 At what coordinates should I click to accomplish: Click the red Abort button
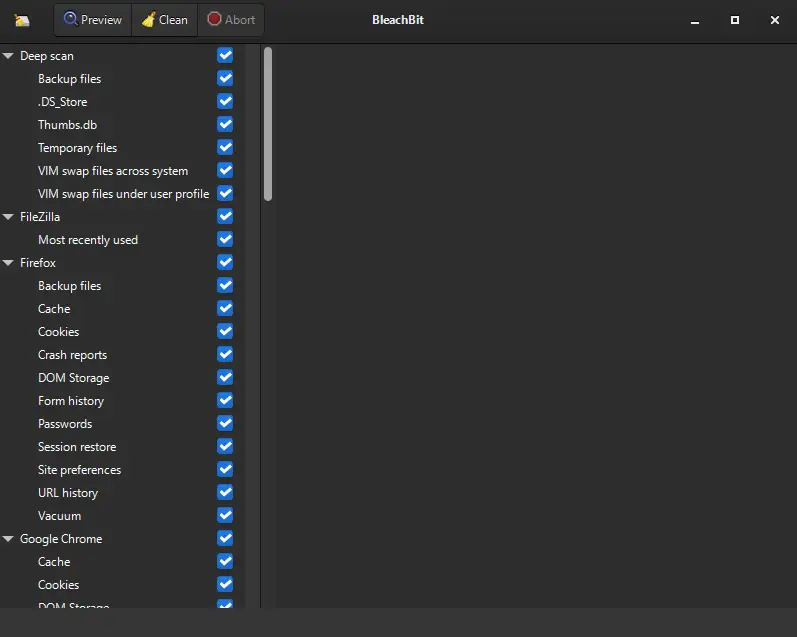coord(231,20)
